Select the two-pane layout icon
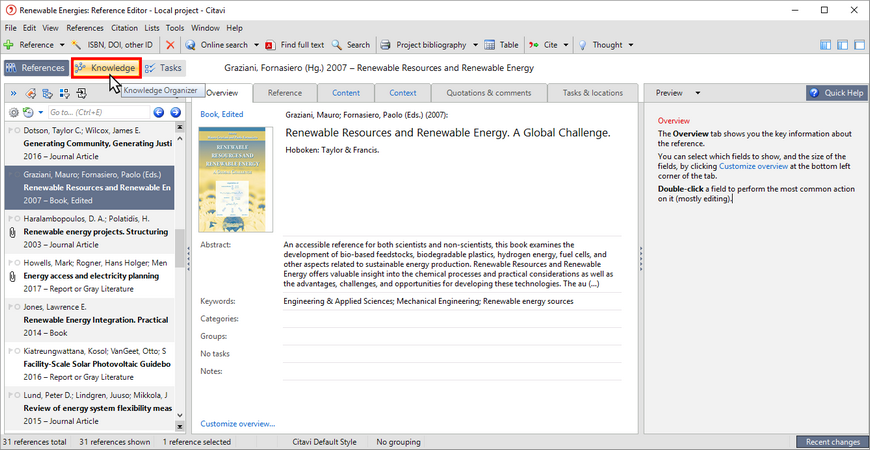Screen dimensions: 870x450 pyautogui.click(x=843, y=45)
